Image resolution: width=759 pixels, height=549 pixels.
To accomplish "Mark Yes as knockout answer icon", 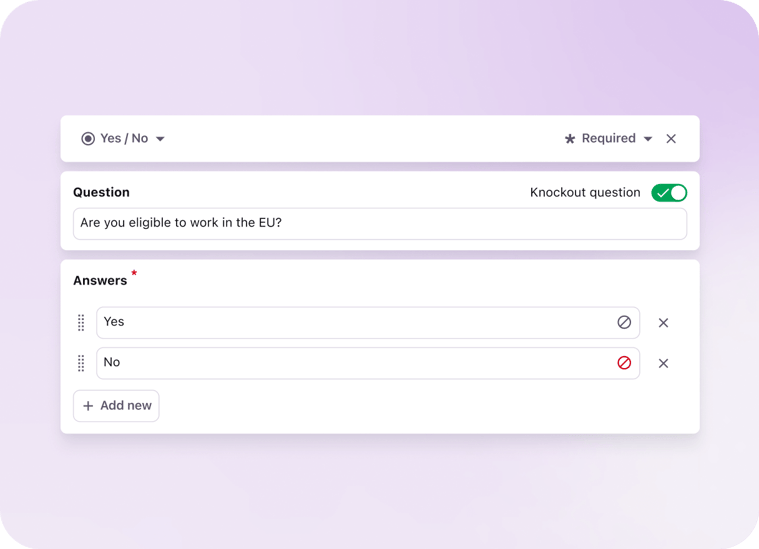I will [624, 322].
